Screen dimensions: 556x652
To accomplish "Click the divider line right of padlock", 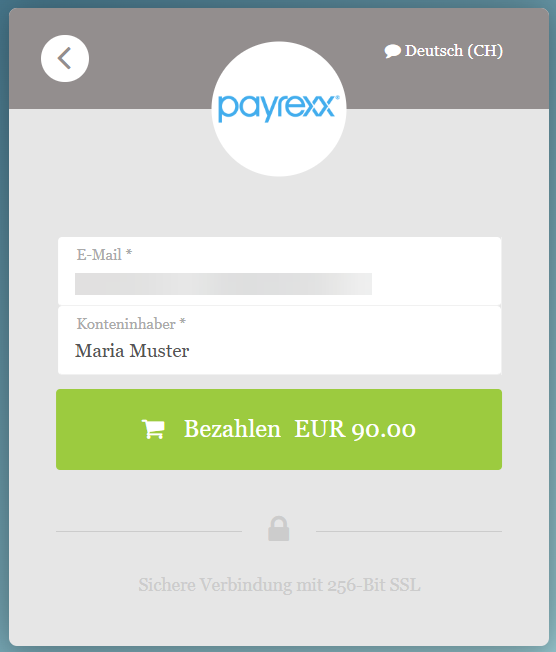I will point(409,531).
